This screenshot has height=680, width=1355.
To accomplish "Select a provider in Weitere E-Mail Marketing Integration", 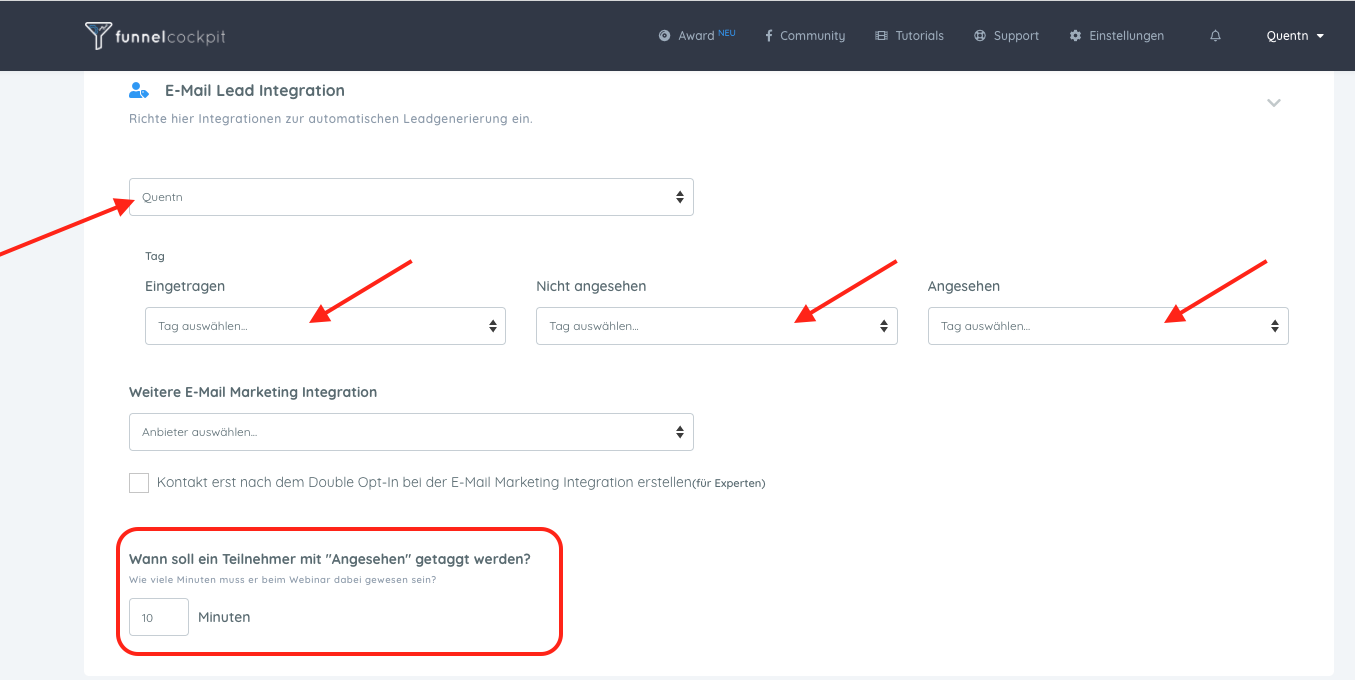I will click(x=411, y=432).
